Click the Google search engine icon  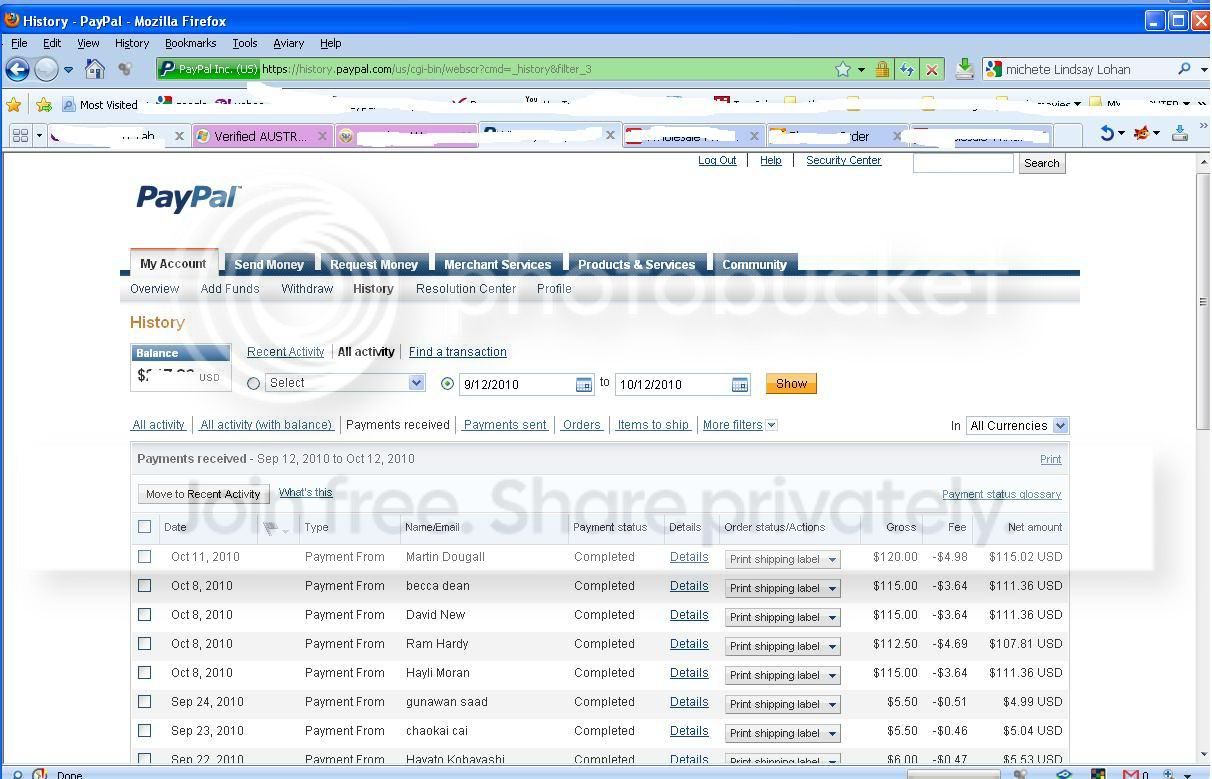click(x=993, y=69)
